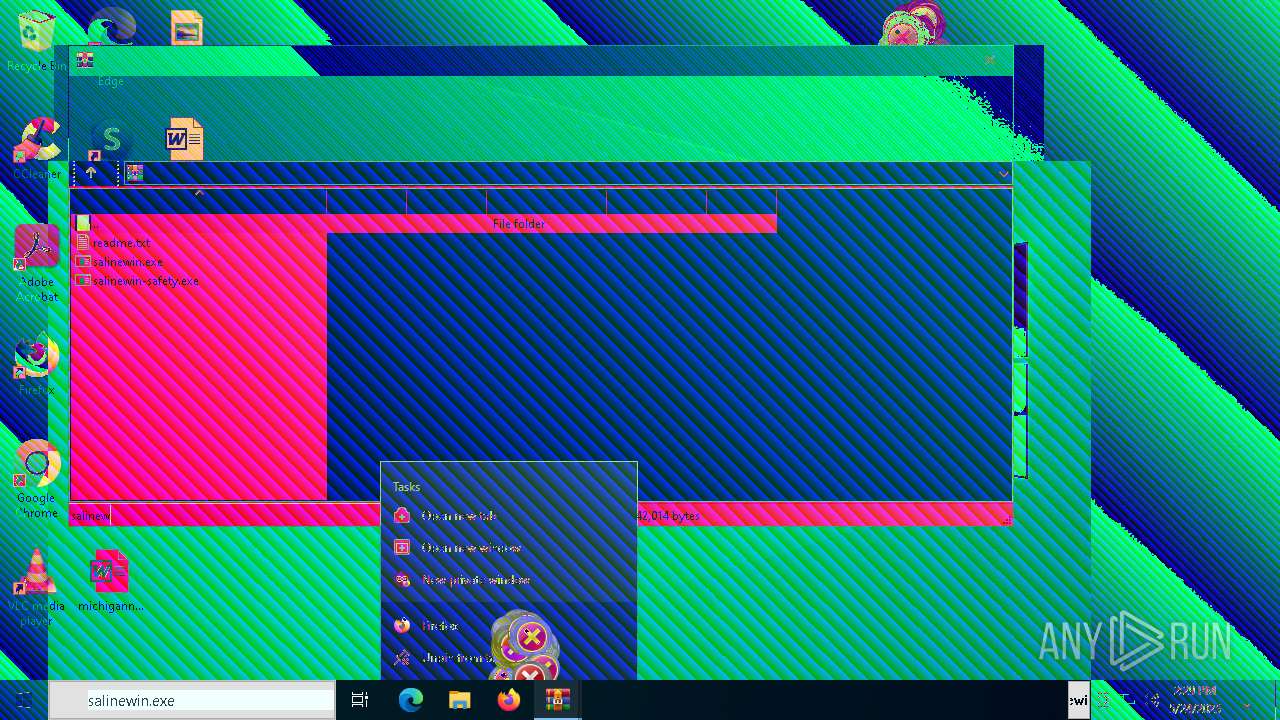Image resolution: width=1280 pixels, height=720 pixels.
Task: Click the WinRAR title bar icon
Action: 85,60
